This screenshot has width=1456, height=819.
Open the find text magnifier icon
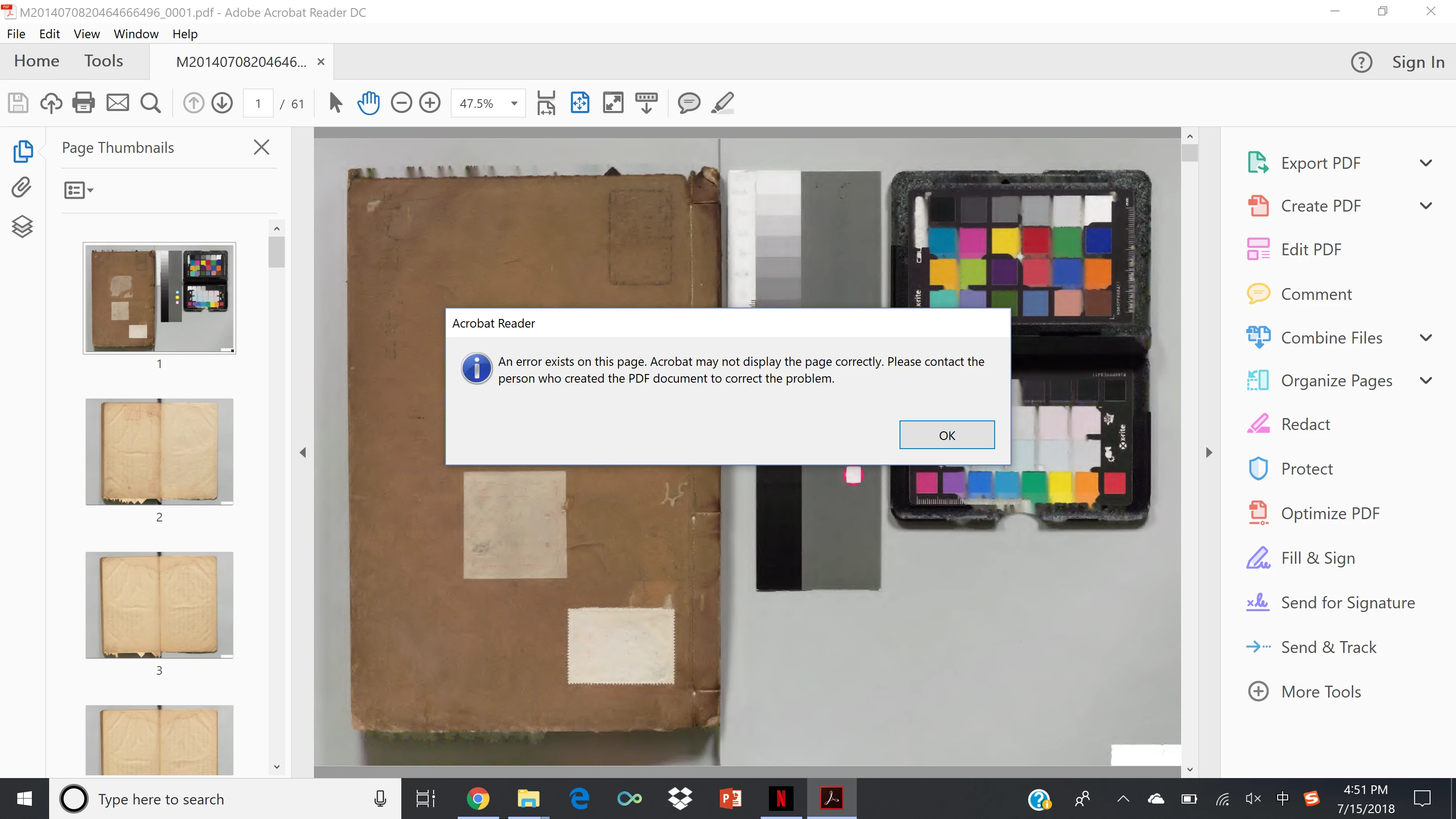pyautogui.click(x=150, y=103)
